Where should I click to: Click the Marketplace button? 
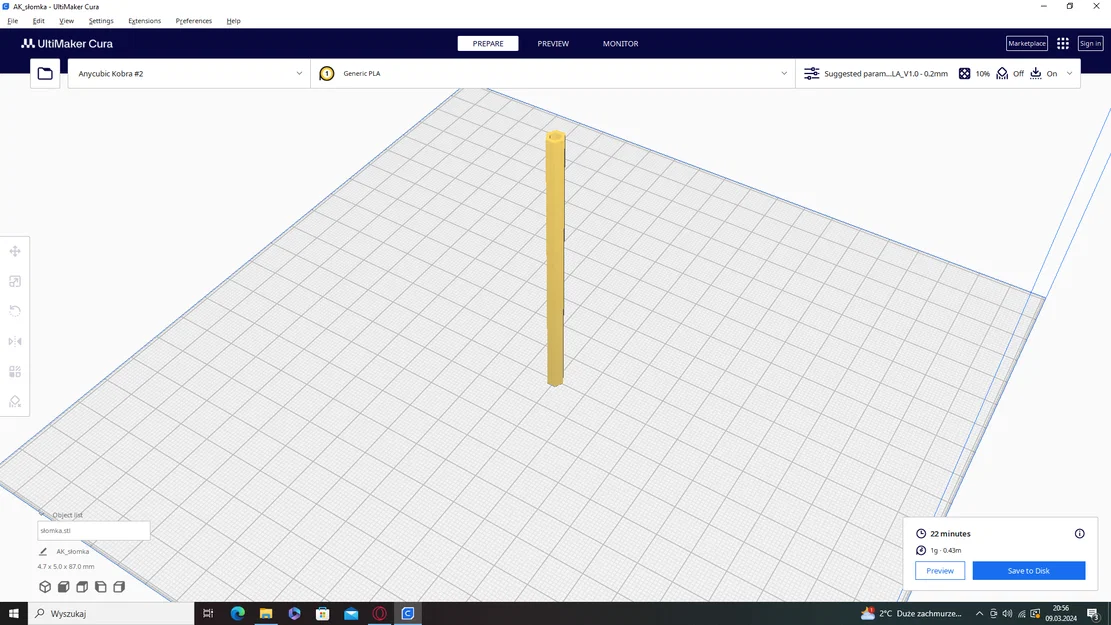click(1027, 43)
